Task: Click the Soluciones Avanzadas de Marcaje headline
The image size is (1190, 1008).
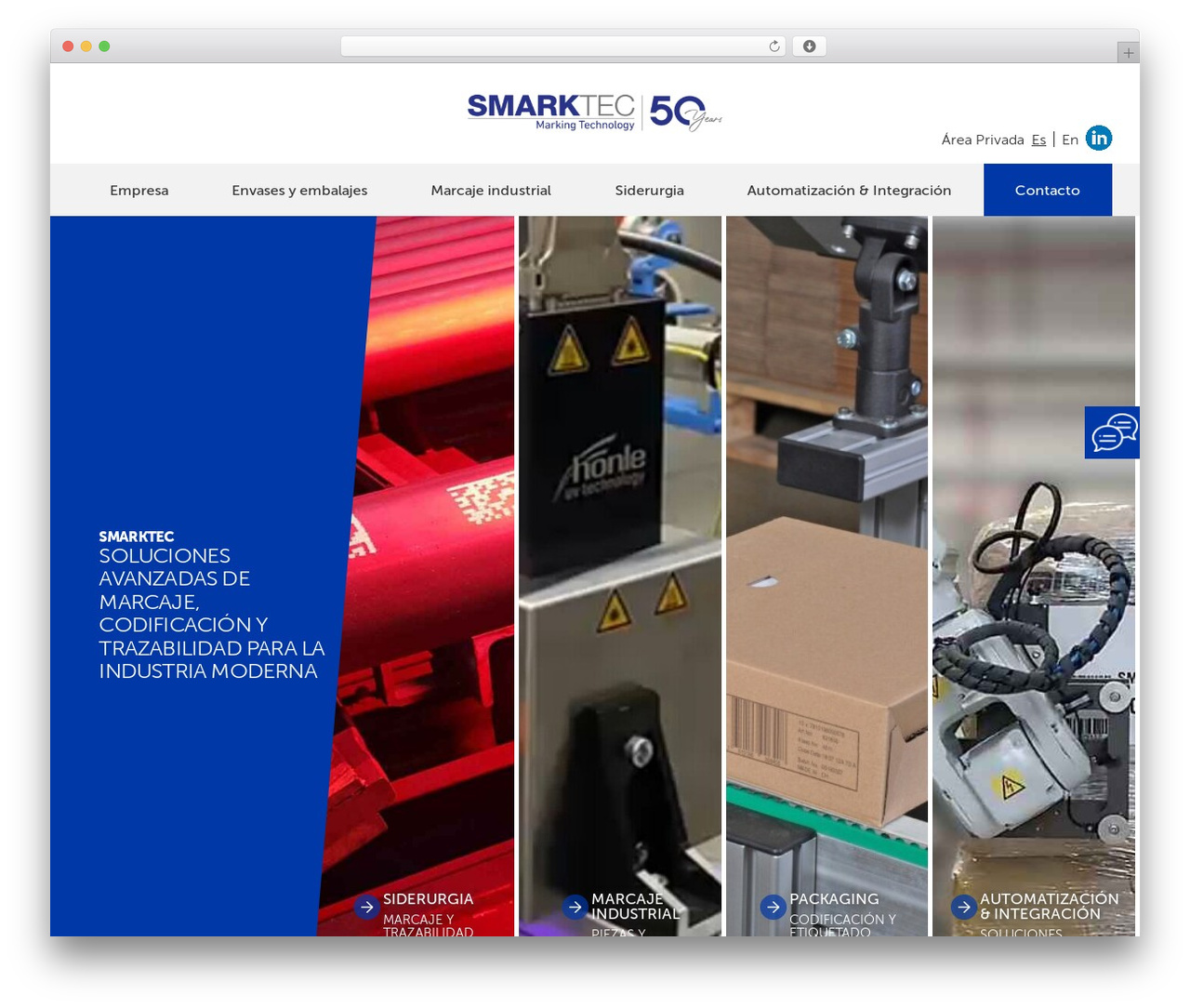Action: (x=212, y=614)
